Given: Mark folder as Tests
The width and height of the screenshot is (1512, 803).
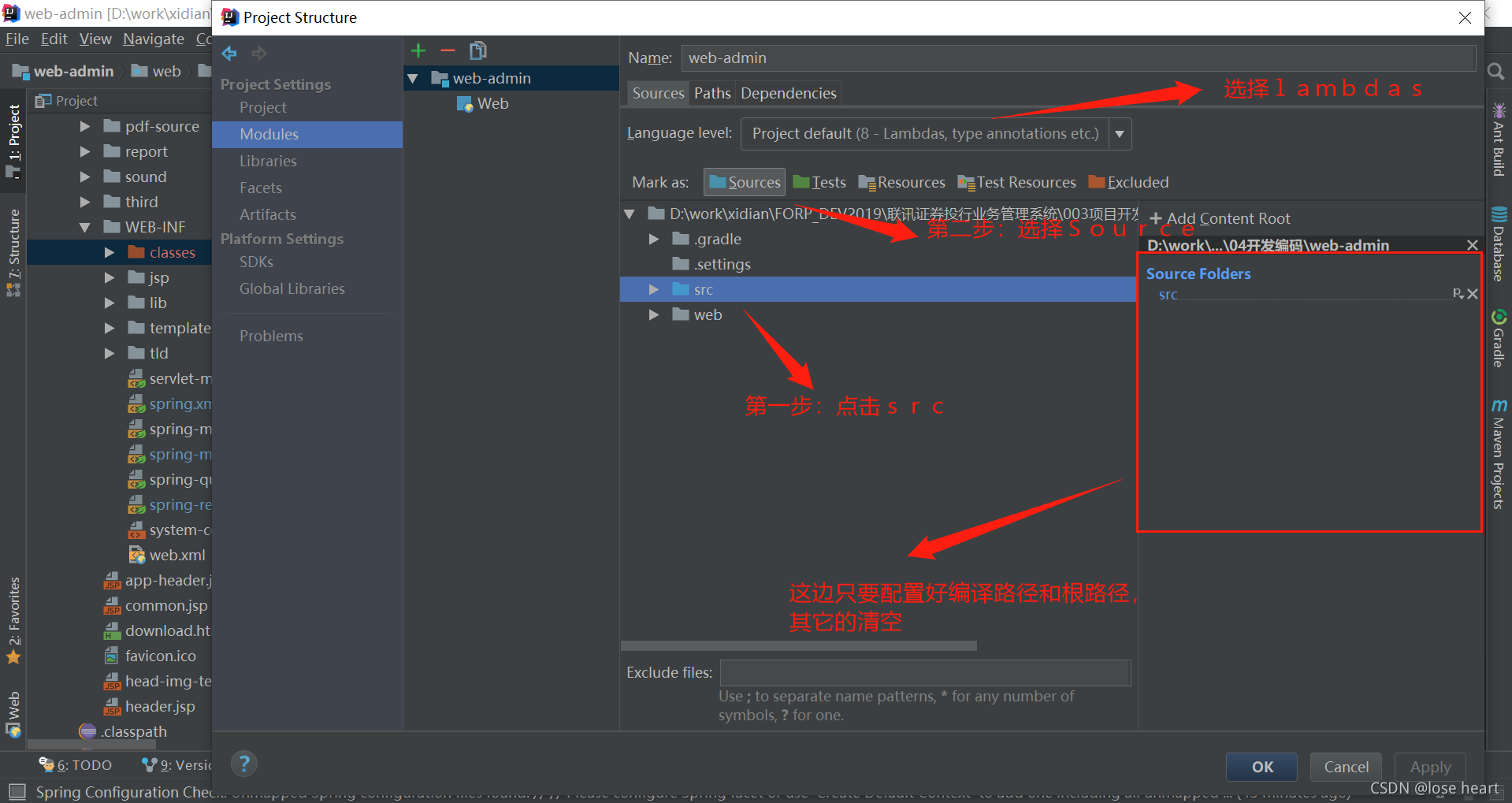Looking at the screenshot, I should [x=819, y=182].
